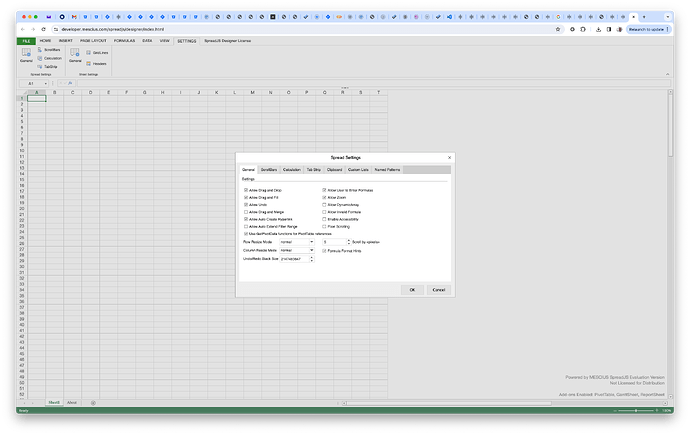This screenshot has width=690, height=435.
Task: Enable Allow Invalid Formula checkbox
Action: (x=324, y=212)
